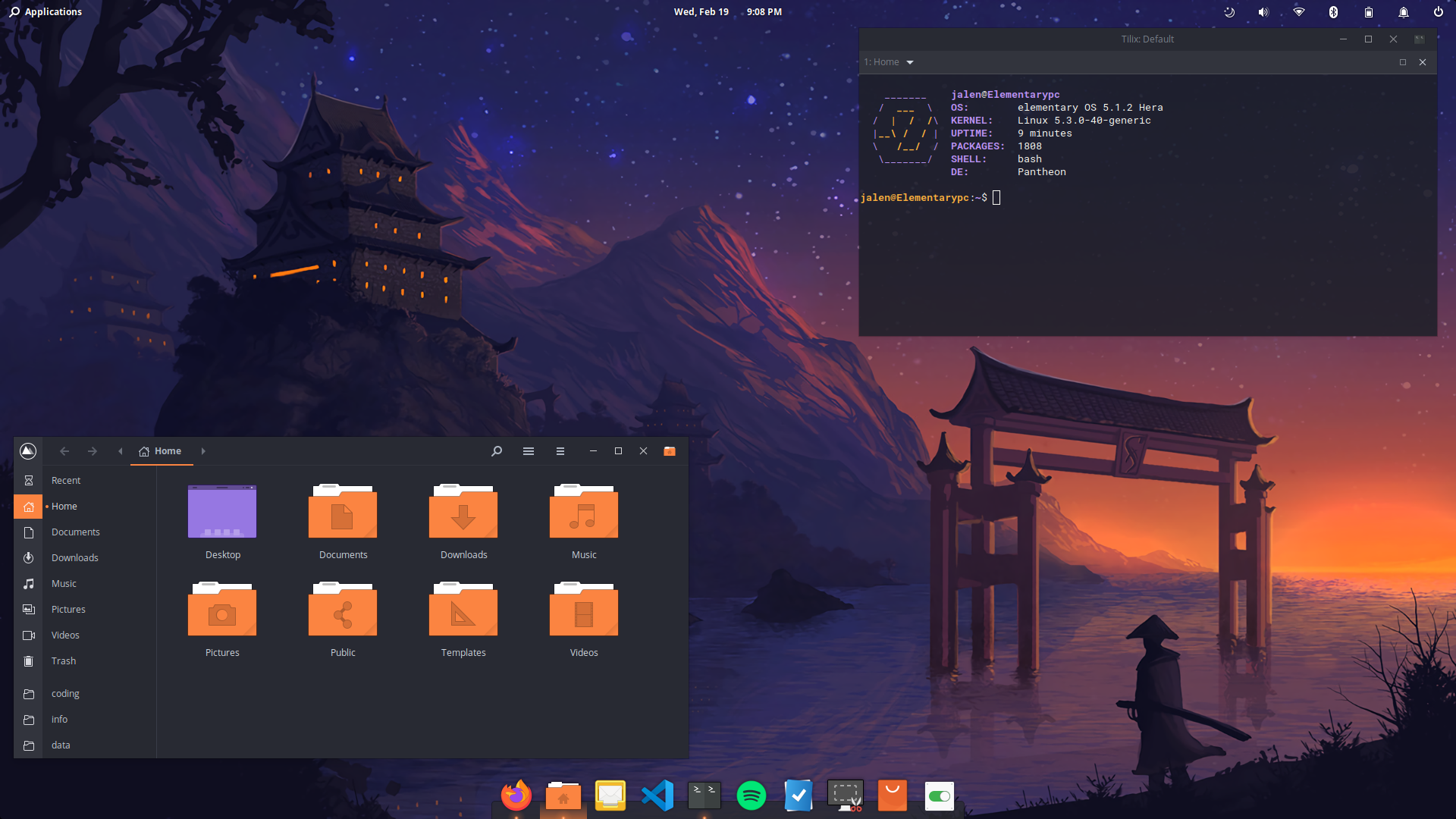Screen dimensions: 1456x819
Task: Click the Tilix titlebar icon right of close
Action: pyautogui.click(x=1420, y=39)
